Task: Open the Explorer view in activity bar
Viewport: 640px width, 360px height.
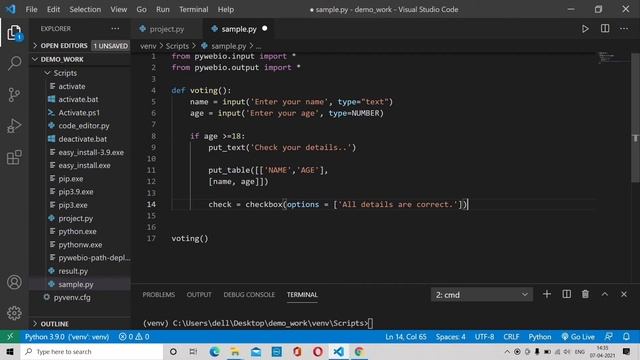Action: coord(14,33)
